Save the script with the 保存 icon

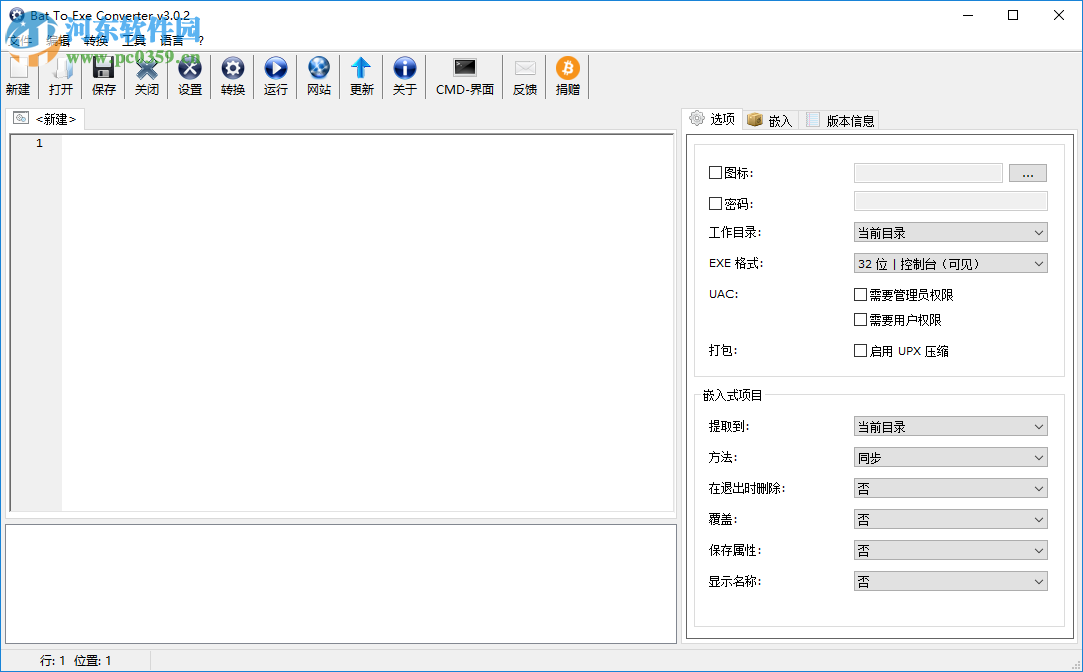point(103,76)
